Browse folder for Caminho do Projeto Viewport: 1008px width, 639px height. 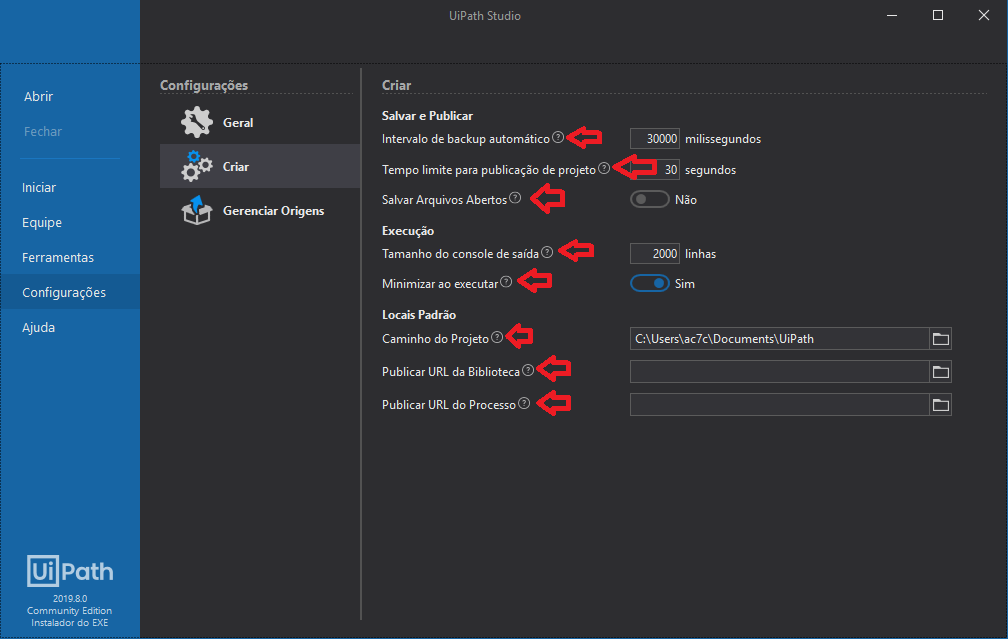940,339
